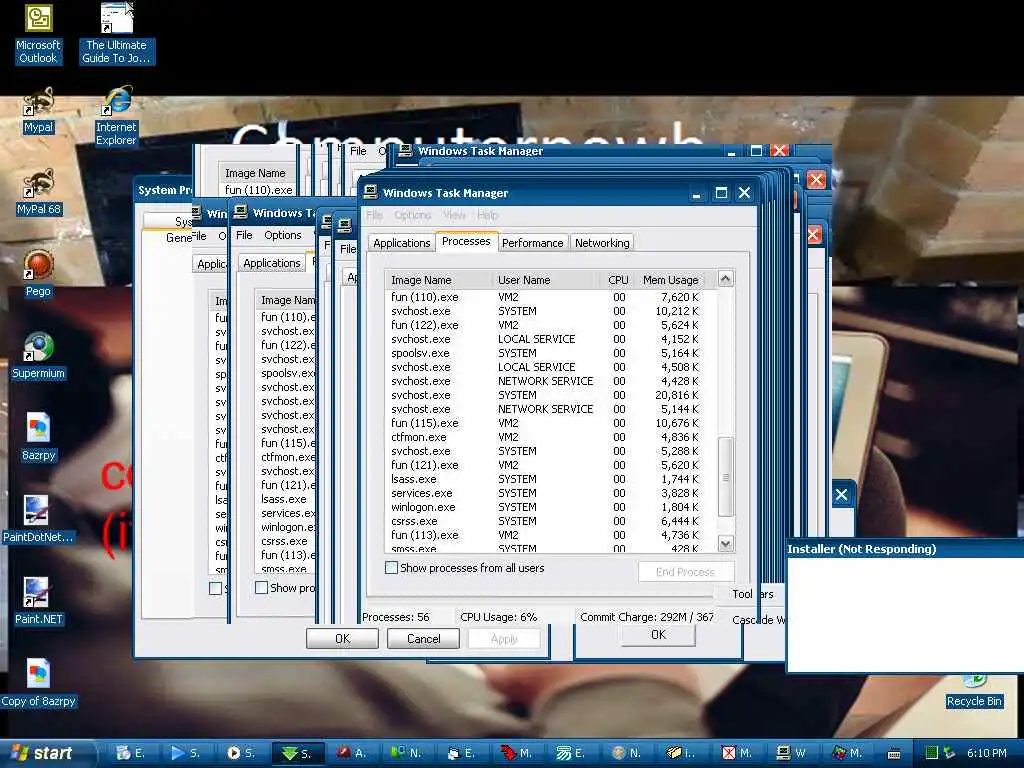Select the Mypal desktop icon

point(38,111)
